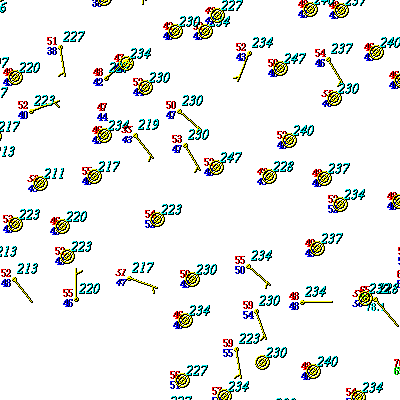The height and width of the screenshot is (400, 400).
Task: Click the station dot next to 48/42
Action: tap(106, 79)
